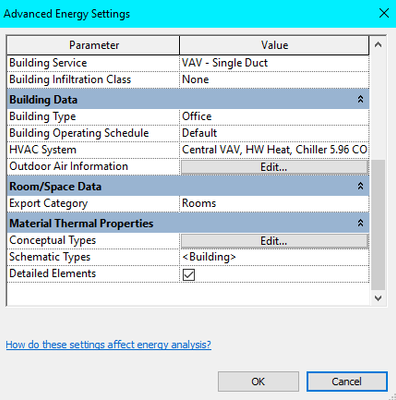Collapse the Room/Space Data section chevron

coord(360,186)
